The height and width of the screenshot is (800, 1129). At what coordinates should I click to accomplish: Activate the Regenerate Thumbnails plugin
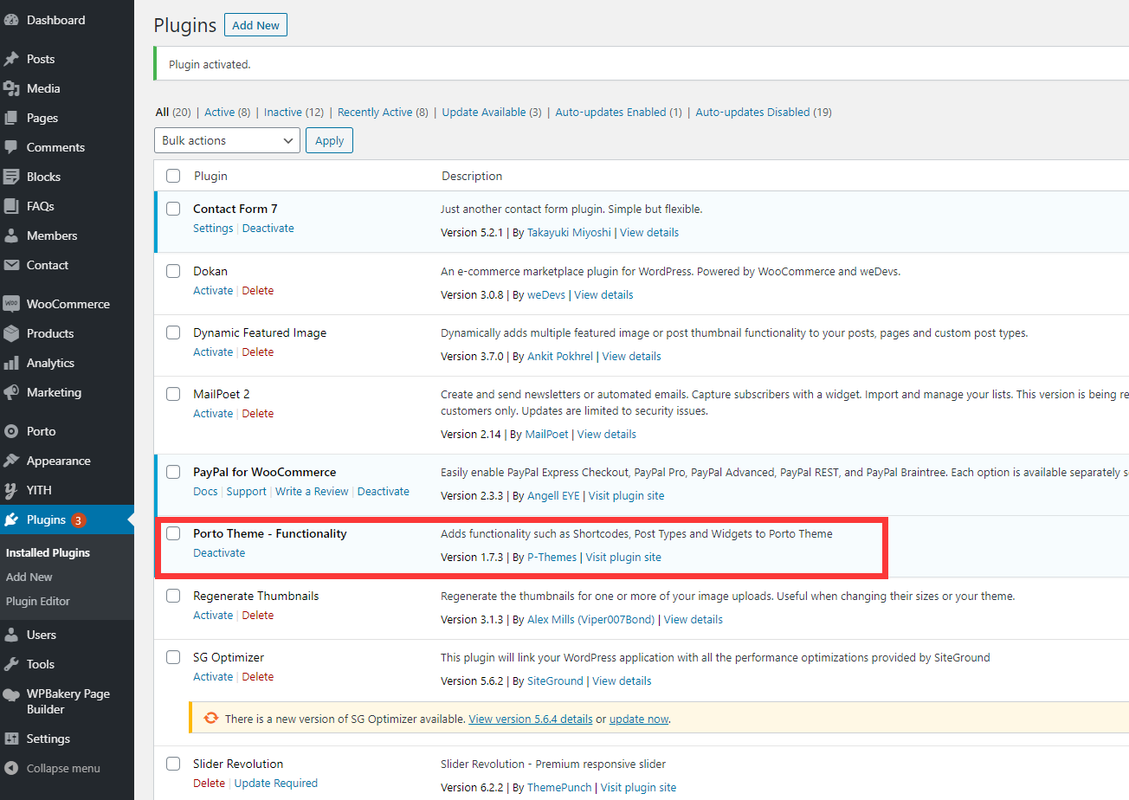coord(213,616)
